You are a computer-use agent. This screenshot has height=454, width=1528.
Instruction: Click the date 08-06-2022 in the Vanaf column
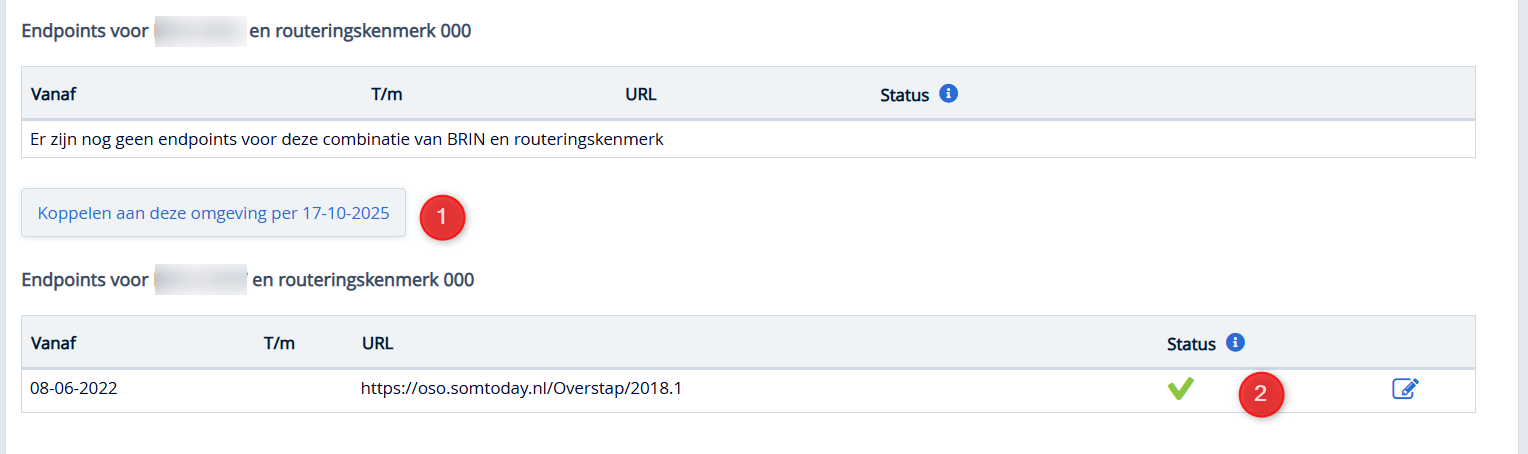point(74,389)
